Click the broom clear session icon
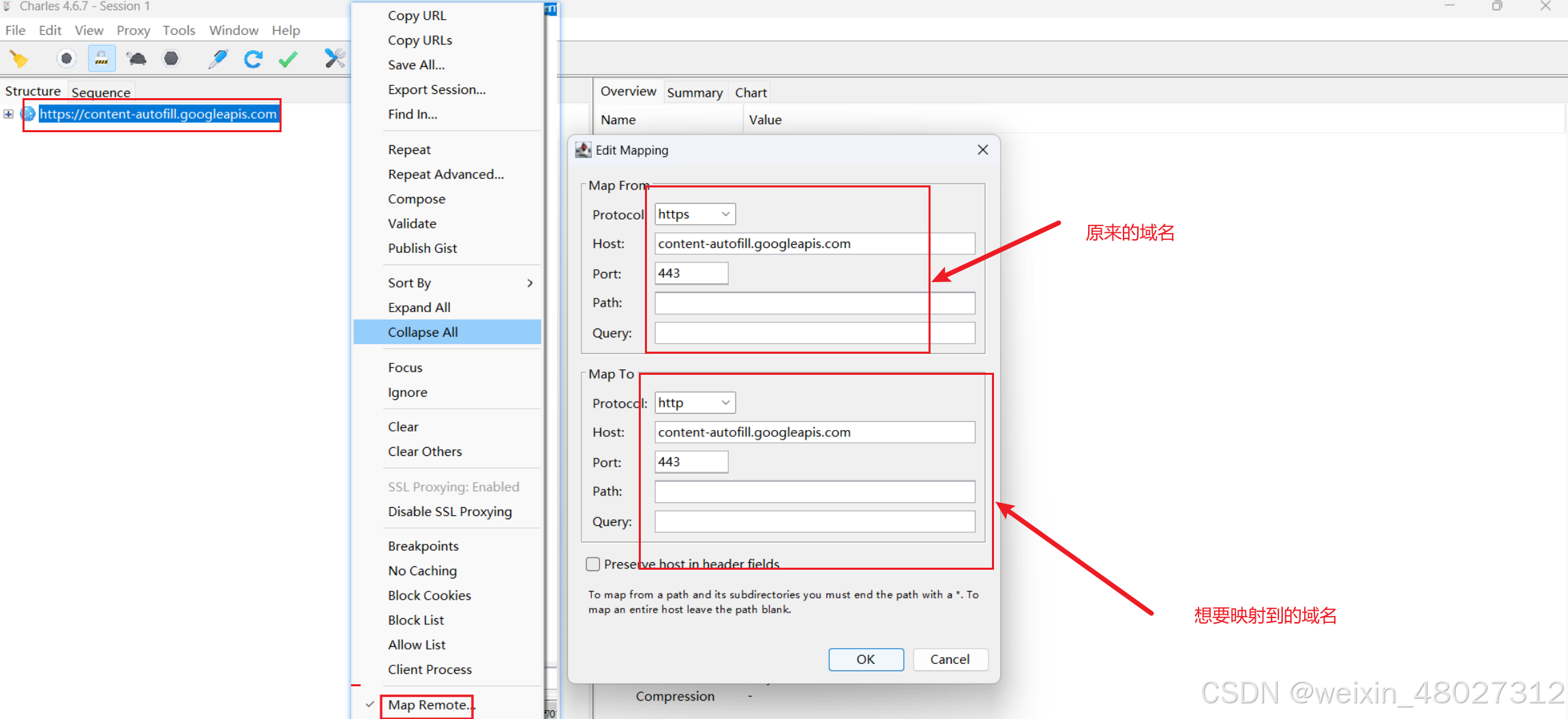The height and width of the screenshot is (719, 1568). click(x=19, y=59)
